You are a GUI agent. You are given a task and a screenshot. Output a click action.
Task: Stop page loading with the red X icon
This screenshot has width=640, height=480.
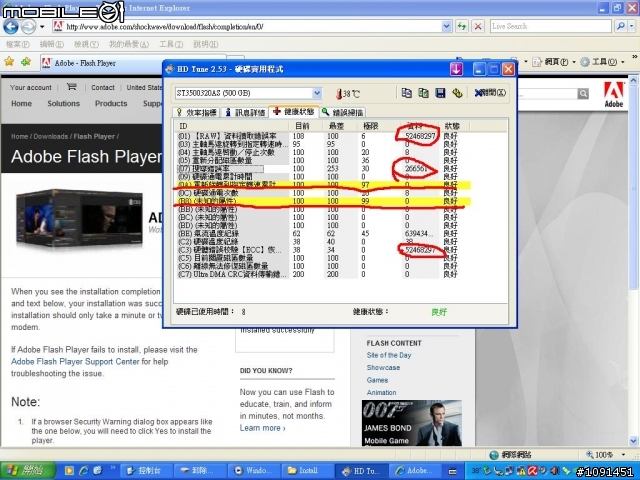(478, 27)
